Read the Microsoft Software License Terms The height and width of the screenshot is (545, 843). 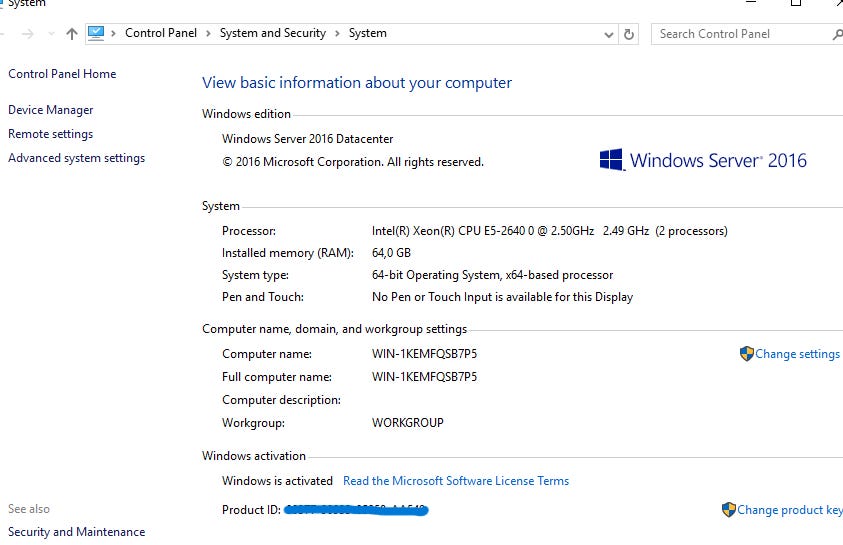[x=455, y=481]
